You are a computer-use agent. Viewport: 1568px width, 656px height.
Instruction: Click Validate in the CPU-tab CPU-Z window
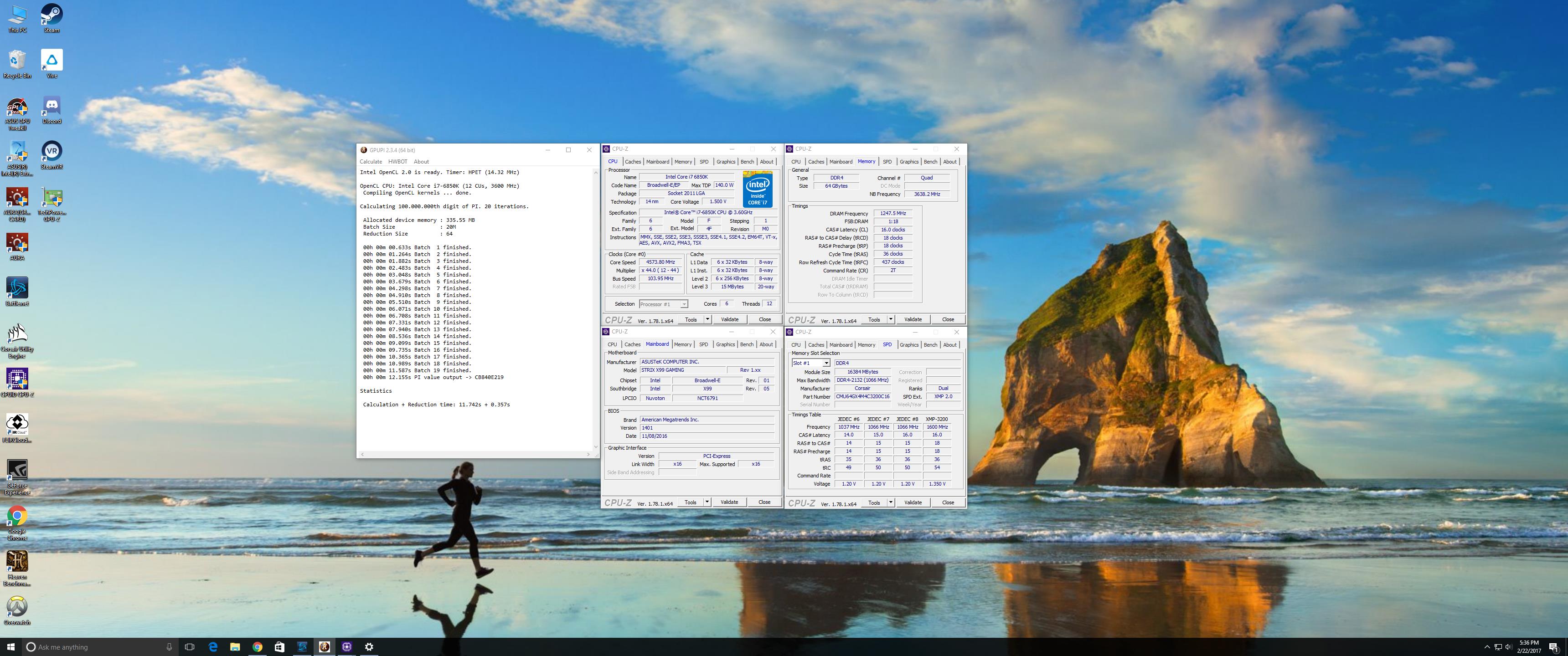pyautogui.click(x=729, y=319)
